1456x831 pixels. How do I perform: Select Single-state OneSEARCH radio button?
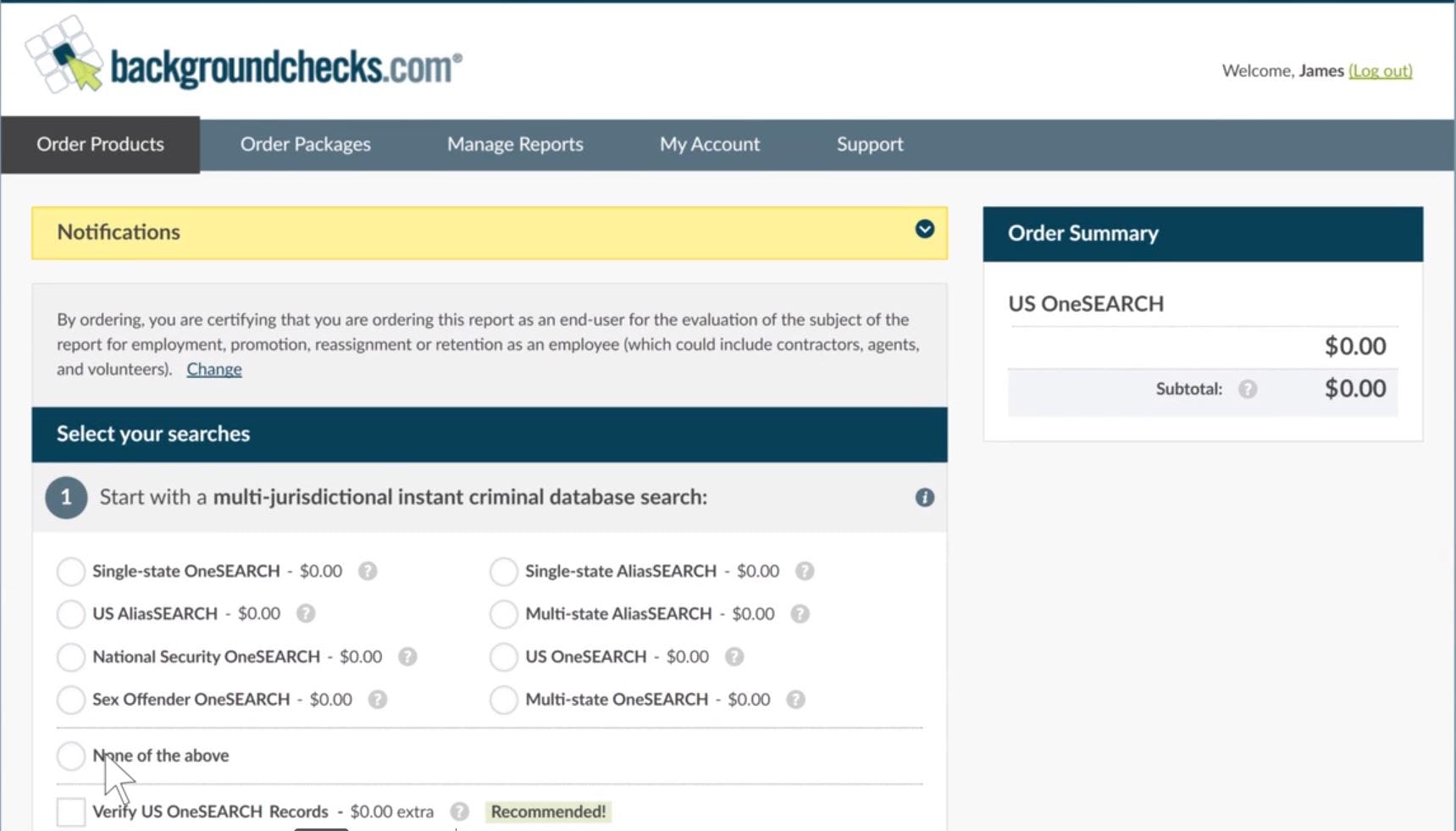coord(71,571)
